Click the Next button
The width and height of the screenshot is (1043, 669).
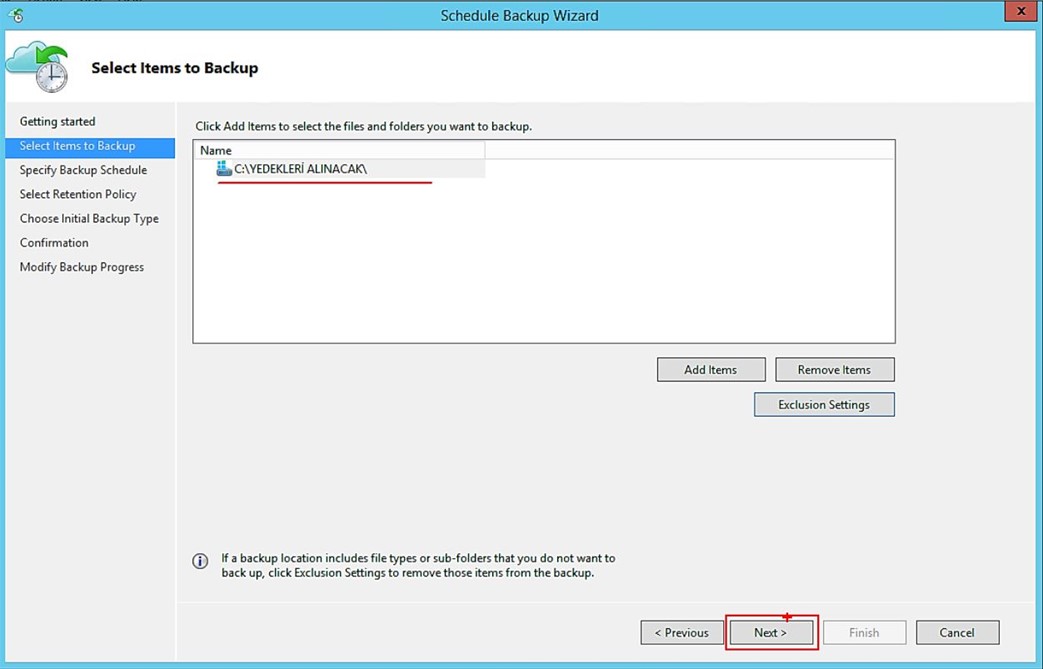(771, 632)
